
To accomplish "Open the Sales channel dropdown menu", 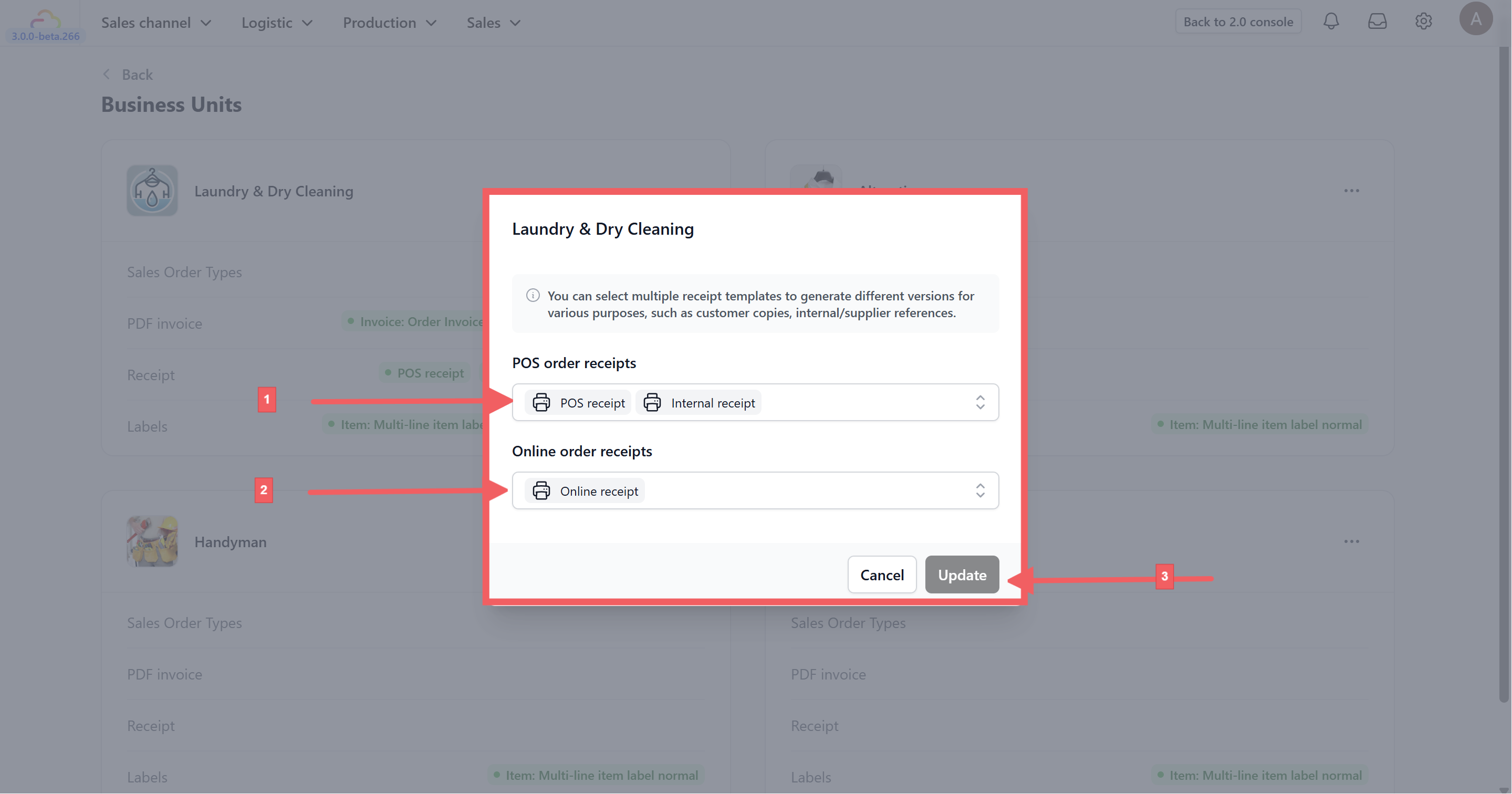I will [155, 23].
